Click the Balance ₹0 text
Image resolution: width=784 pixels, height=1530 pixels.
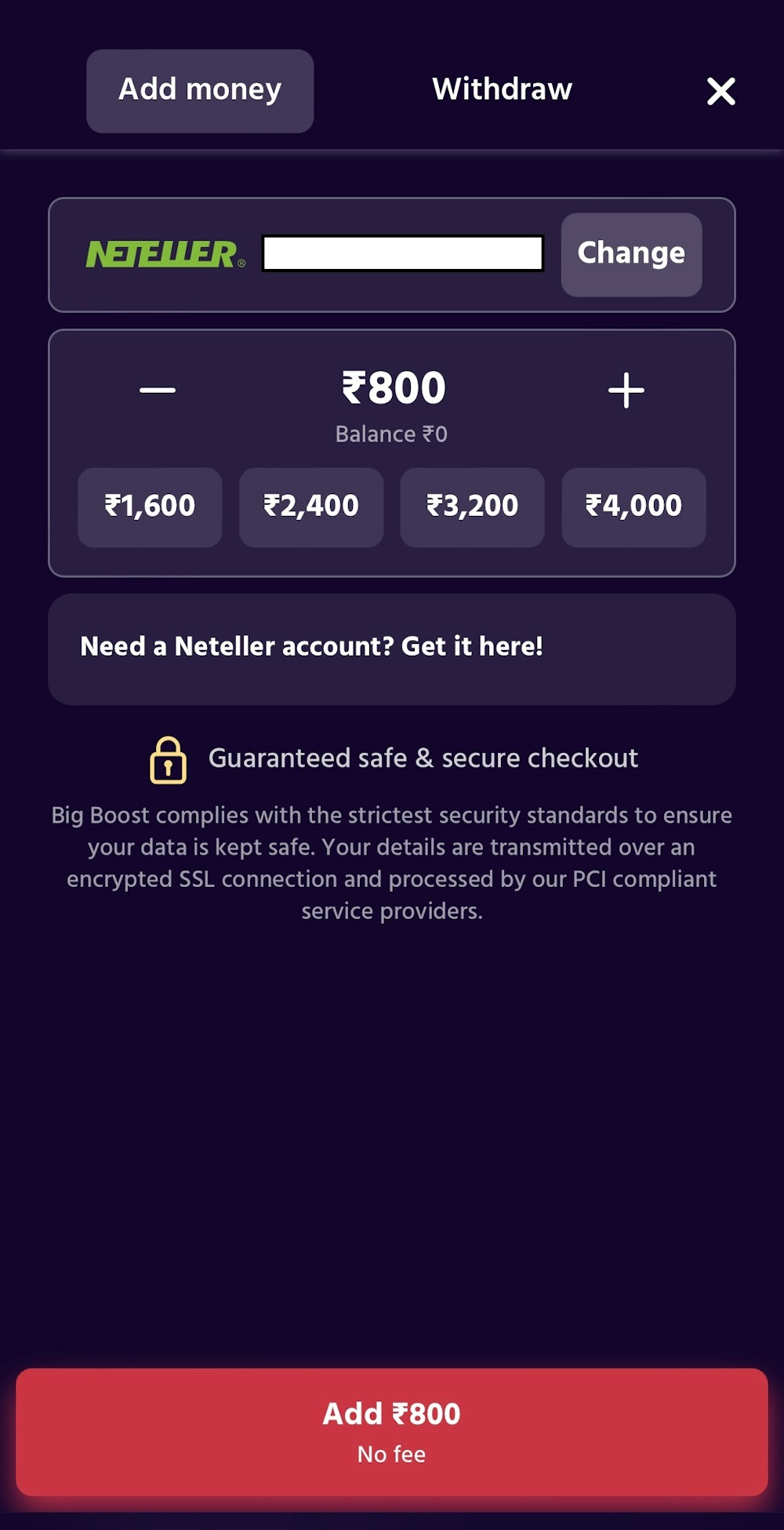(391, 434)
